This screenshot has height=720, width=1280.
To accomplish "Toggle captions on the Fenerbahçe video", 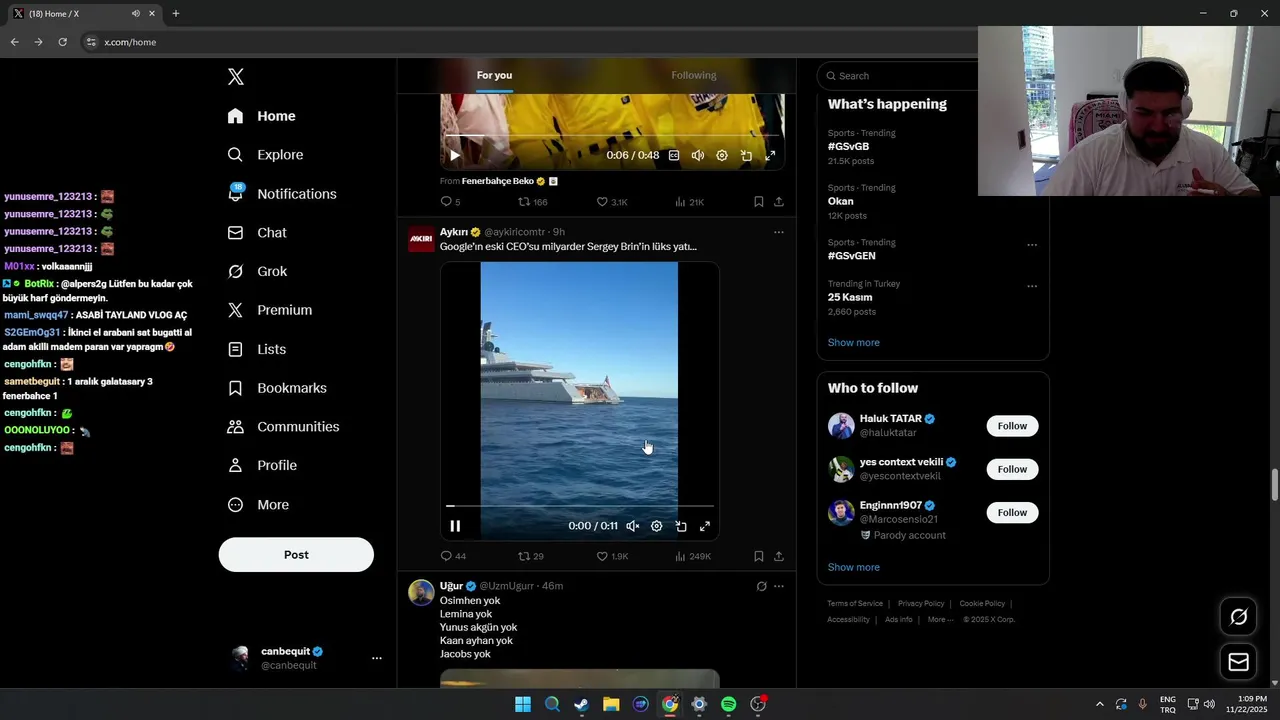I will [674, 156].
